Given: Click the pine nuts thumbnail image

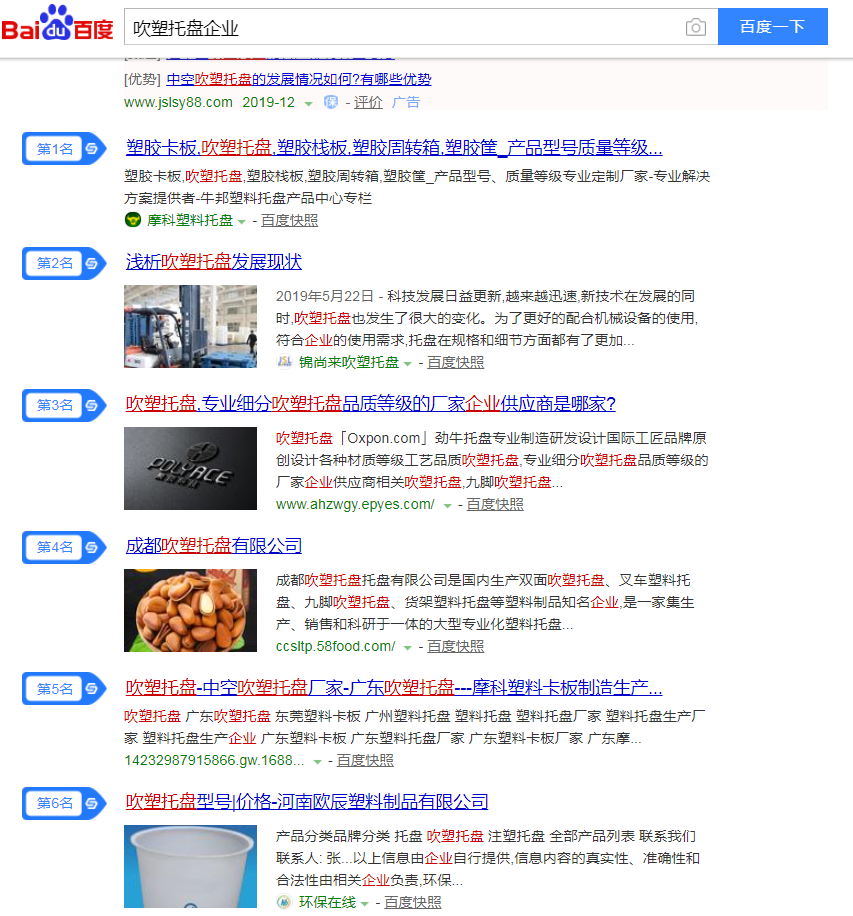Looking at the screenshot, I should [190, 610].
